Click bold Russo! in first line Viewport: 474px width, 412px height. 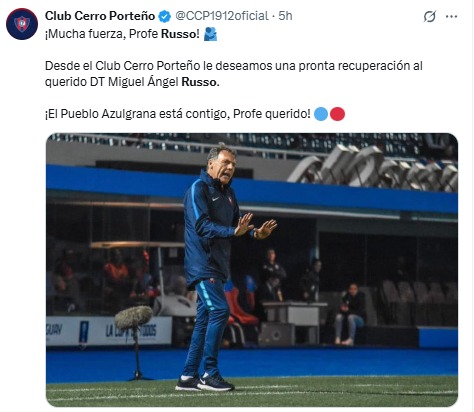(180, 34)
